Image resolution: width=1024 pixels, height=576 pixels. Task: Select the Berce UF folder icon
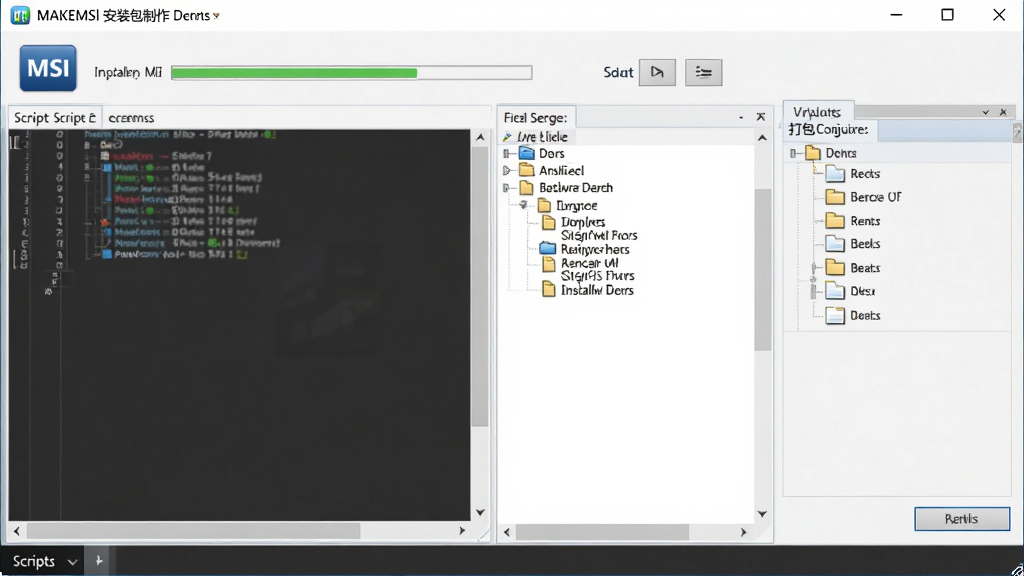835,197
